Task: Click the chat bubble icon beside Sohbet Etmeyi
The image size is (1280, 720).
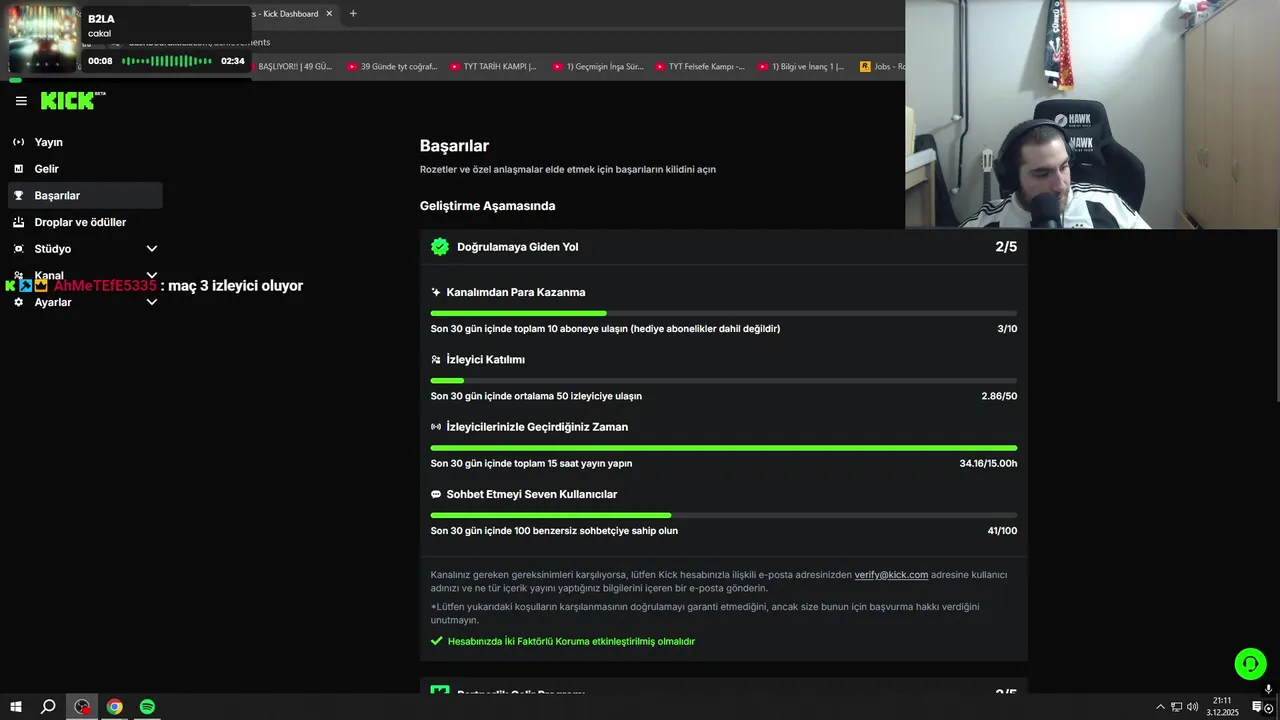Action: 436,494
